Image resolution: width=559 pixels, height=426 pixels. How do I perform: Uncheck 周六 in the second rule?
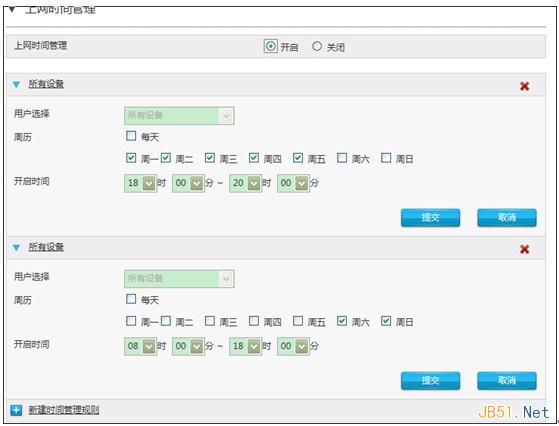click(342, 321)
